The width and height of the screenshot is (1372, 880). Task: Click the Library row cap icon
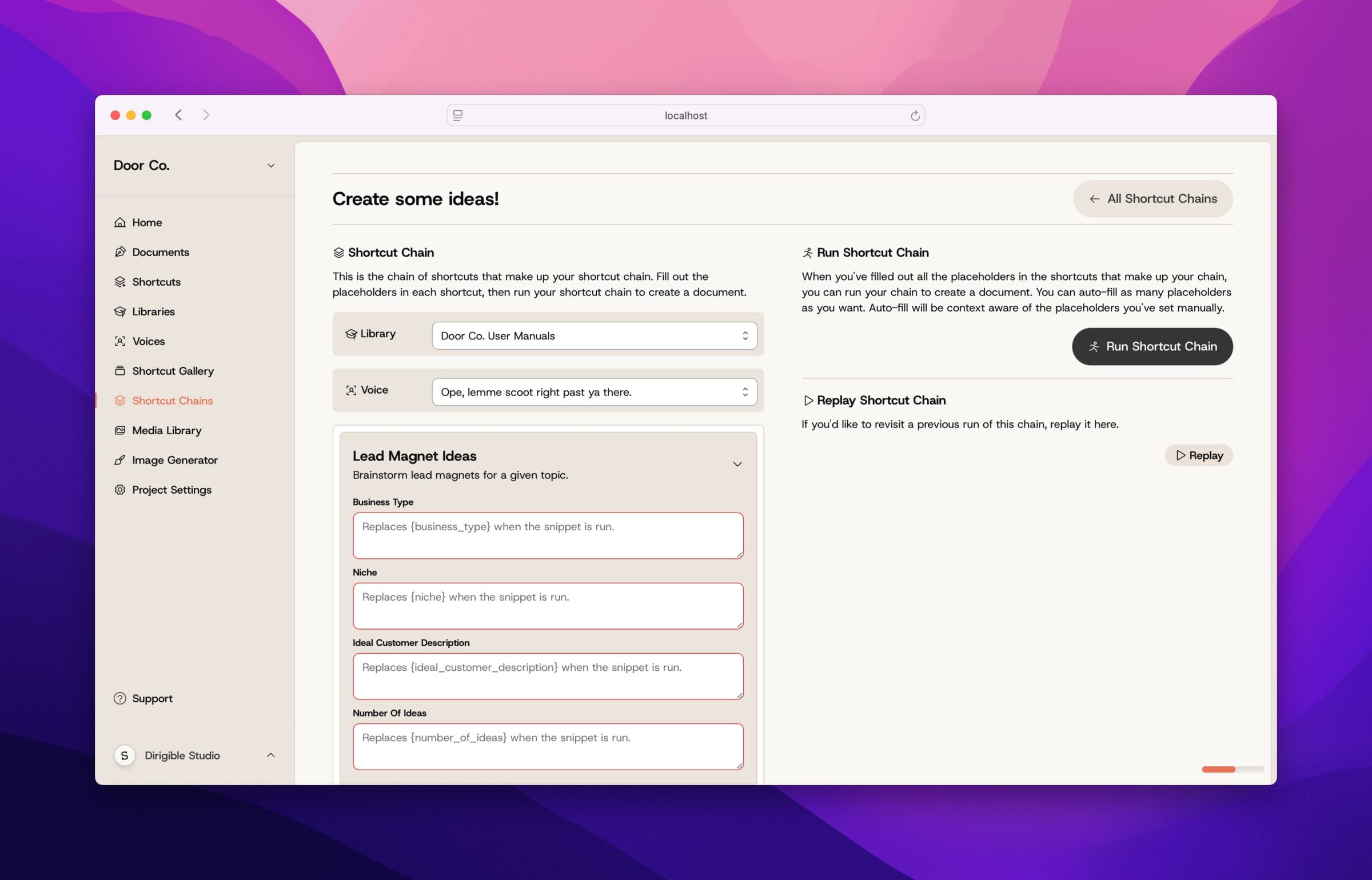tap(351, 334)
